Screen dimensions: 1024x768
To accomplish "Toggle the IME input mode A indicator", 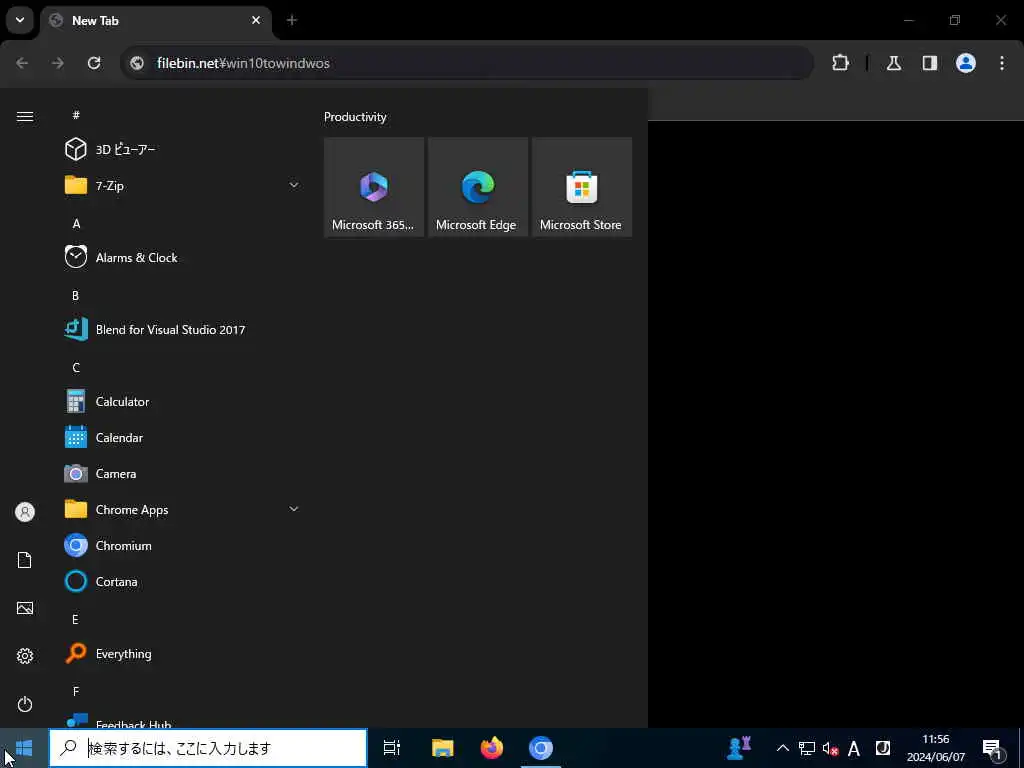I will (854, 748).
